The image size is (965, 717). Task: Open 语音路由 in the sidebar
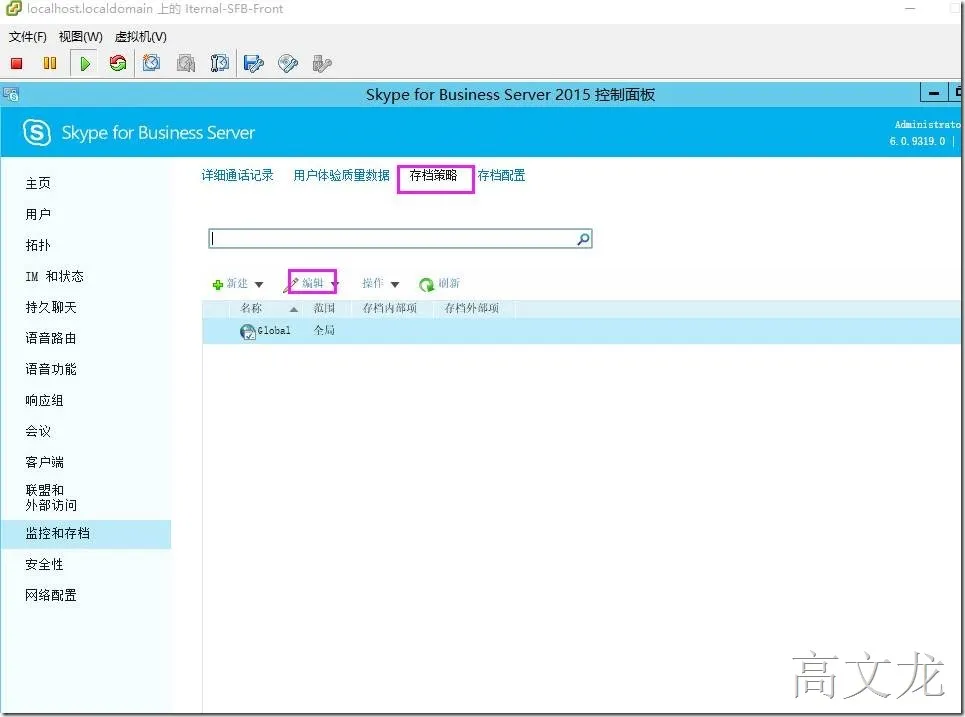51,338
